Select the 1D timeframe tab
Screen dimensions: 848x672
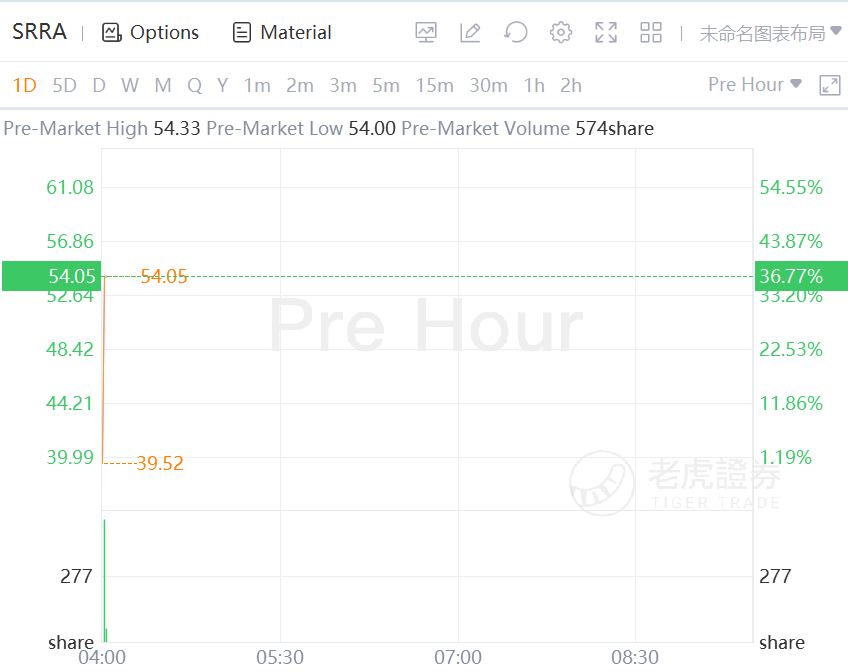(24, 86)
